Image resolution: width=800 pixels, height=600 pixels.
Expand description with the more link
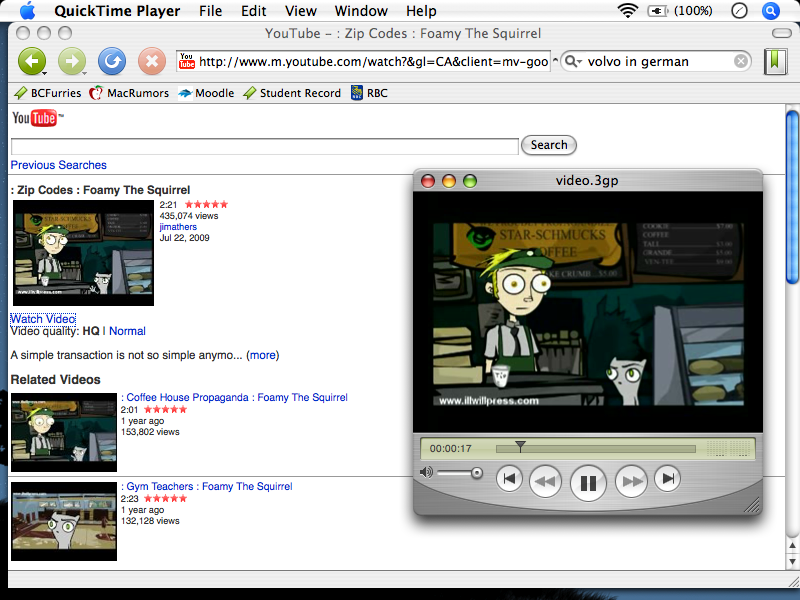point(263,355)
